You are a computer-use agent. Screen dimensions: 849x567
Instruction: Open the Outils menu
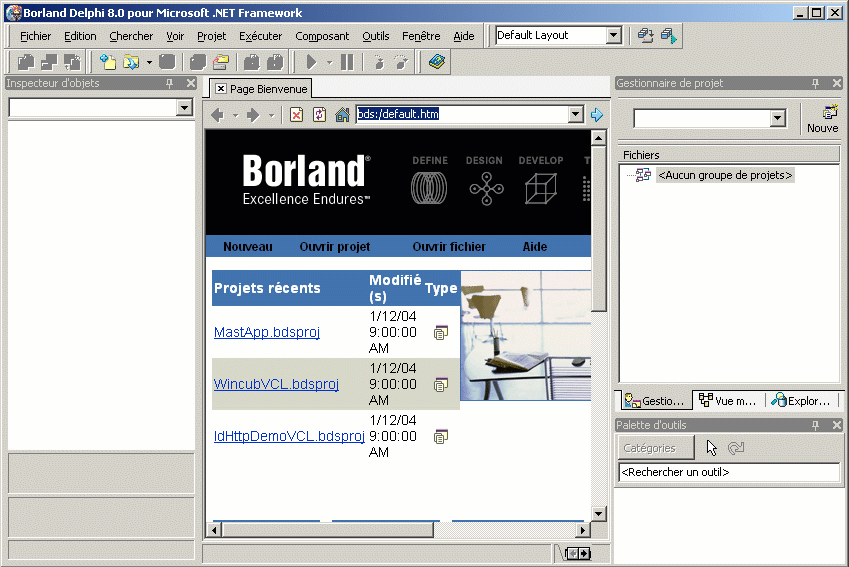[376, 36]
